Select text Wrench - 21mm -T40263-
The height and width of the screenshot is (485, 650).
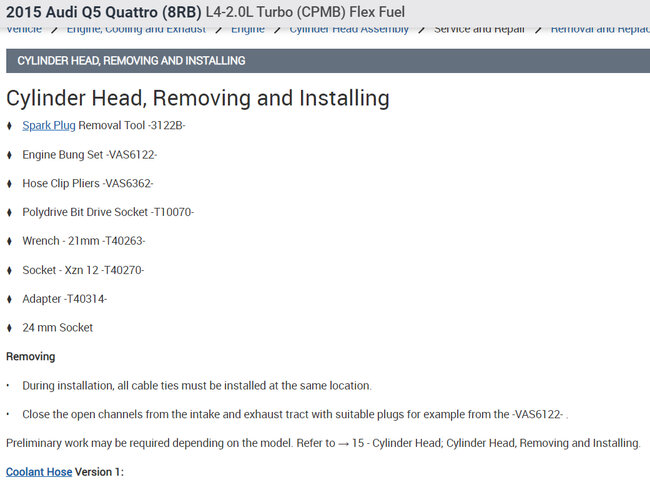(x=84, y=241)
